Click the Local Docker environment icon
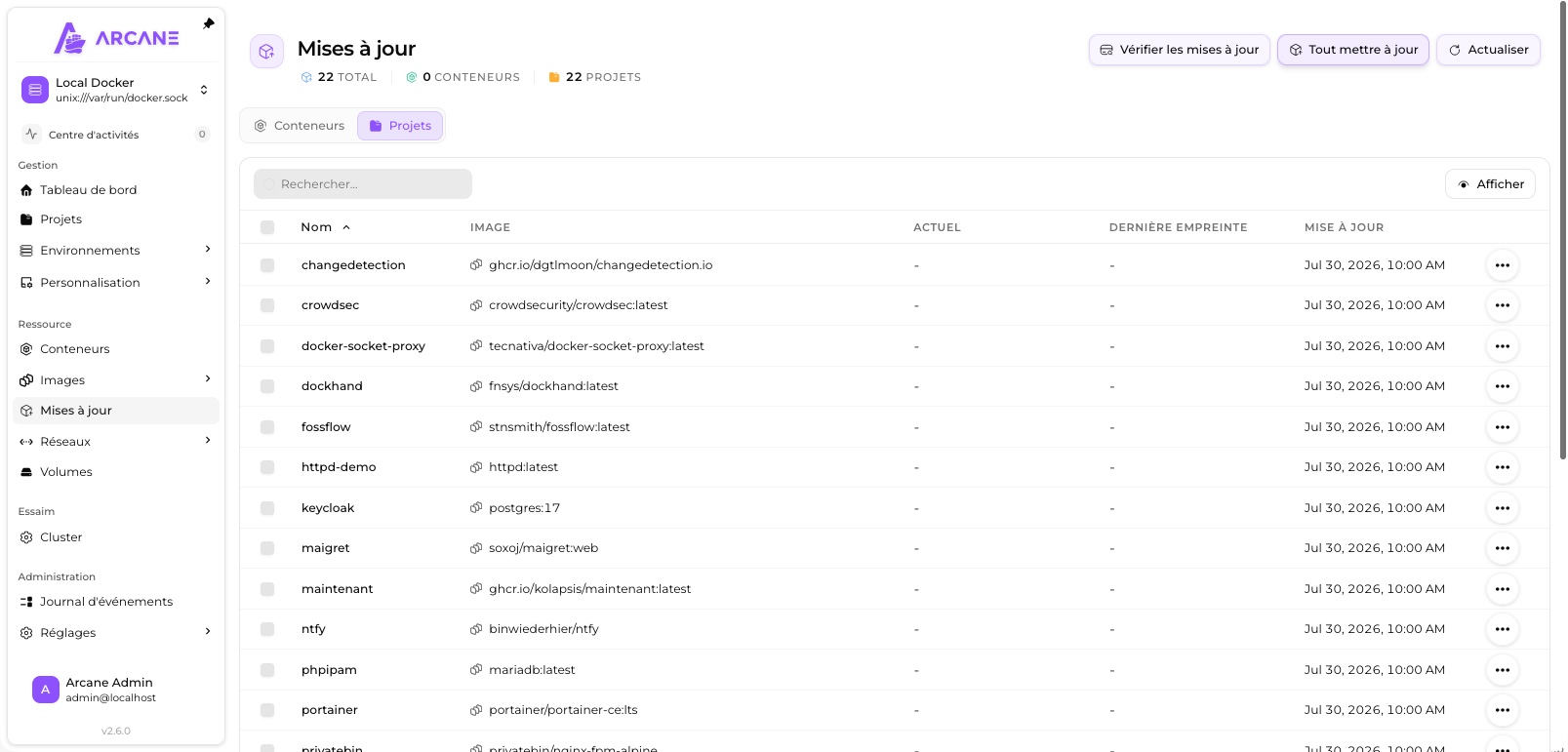 click(x=35, y=90)
